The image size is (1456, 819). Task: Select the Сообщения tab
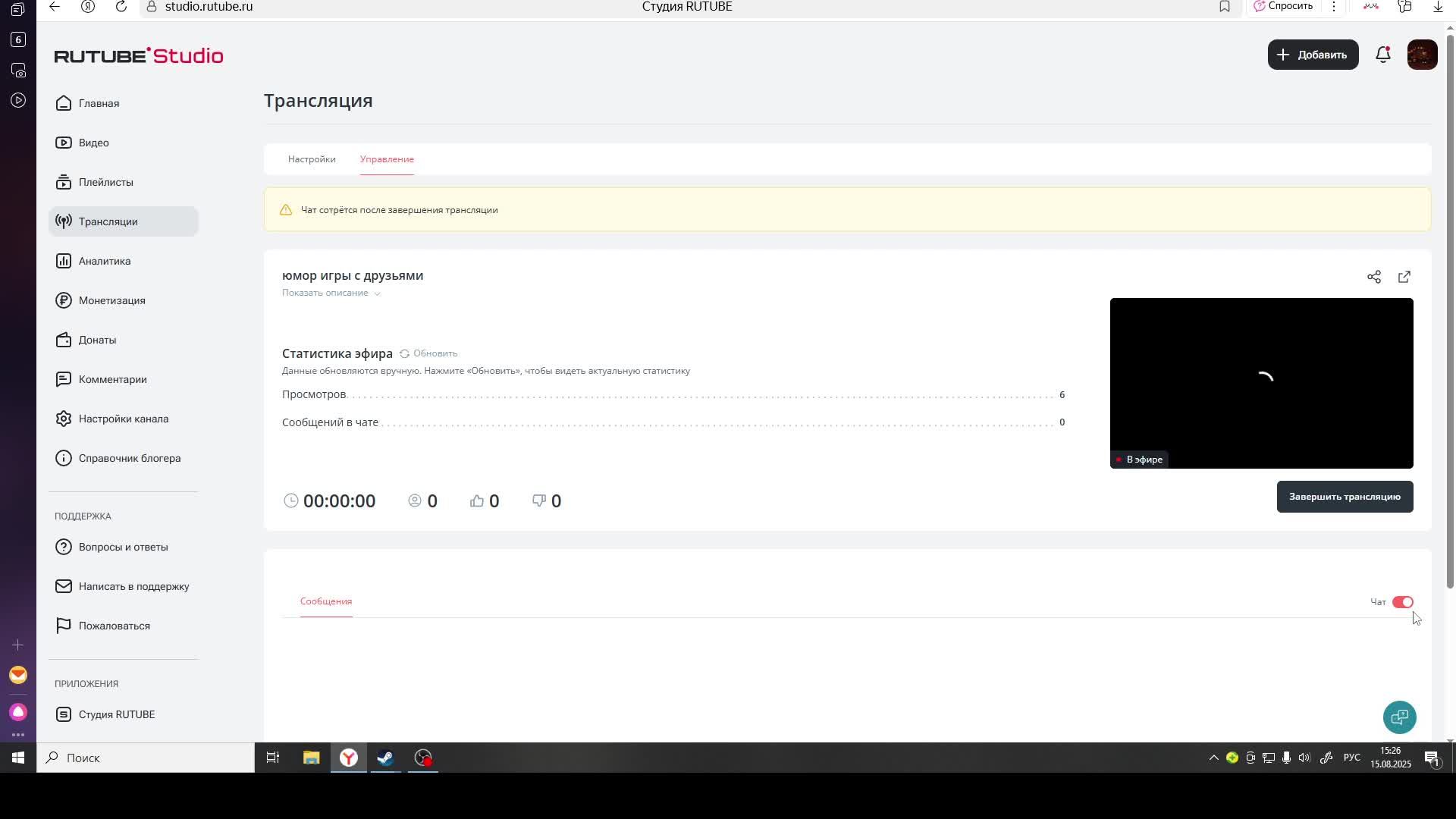(326, 601)
